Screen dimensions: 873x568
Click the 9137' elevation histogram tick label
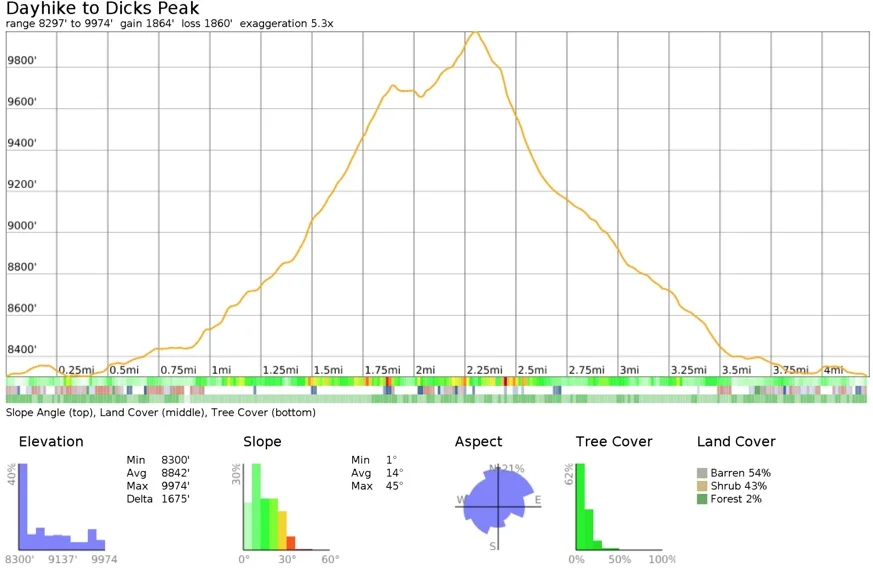tap(62, 559)
